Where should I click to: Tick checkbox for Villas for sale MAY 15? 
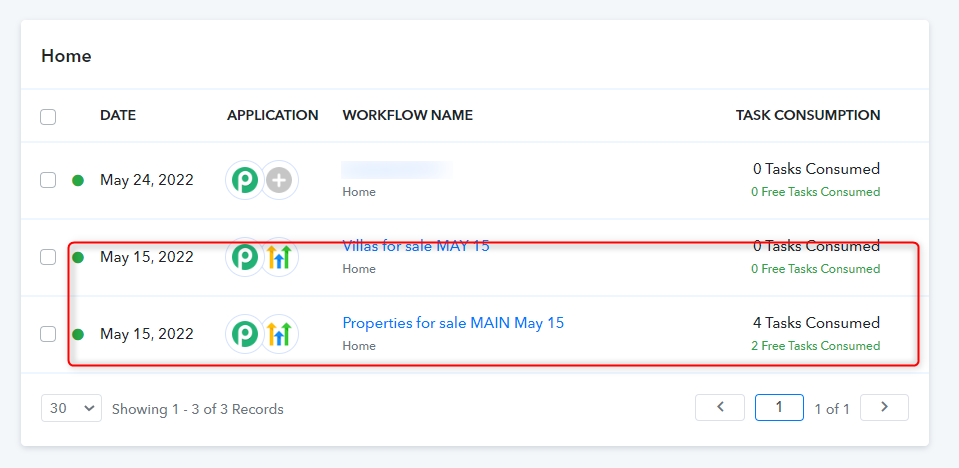tap(48, 257)
